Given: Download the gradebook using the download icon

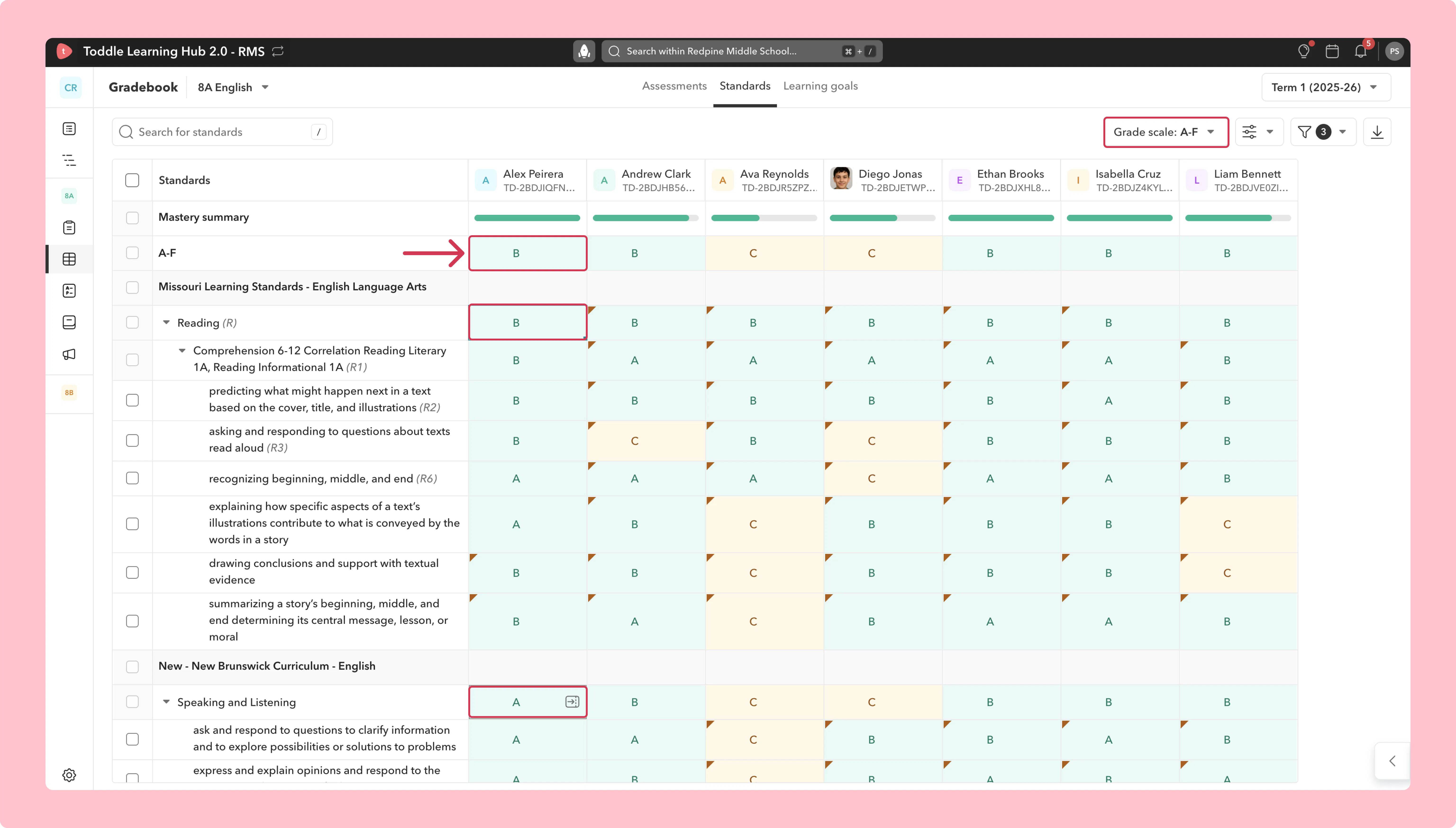Looking at the screenshot, I should (x=1377, y=132).
